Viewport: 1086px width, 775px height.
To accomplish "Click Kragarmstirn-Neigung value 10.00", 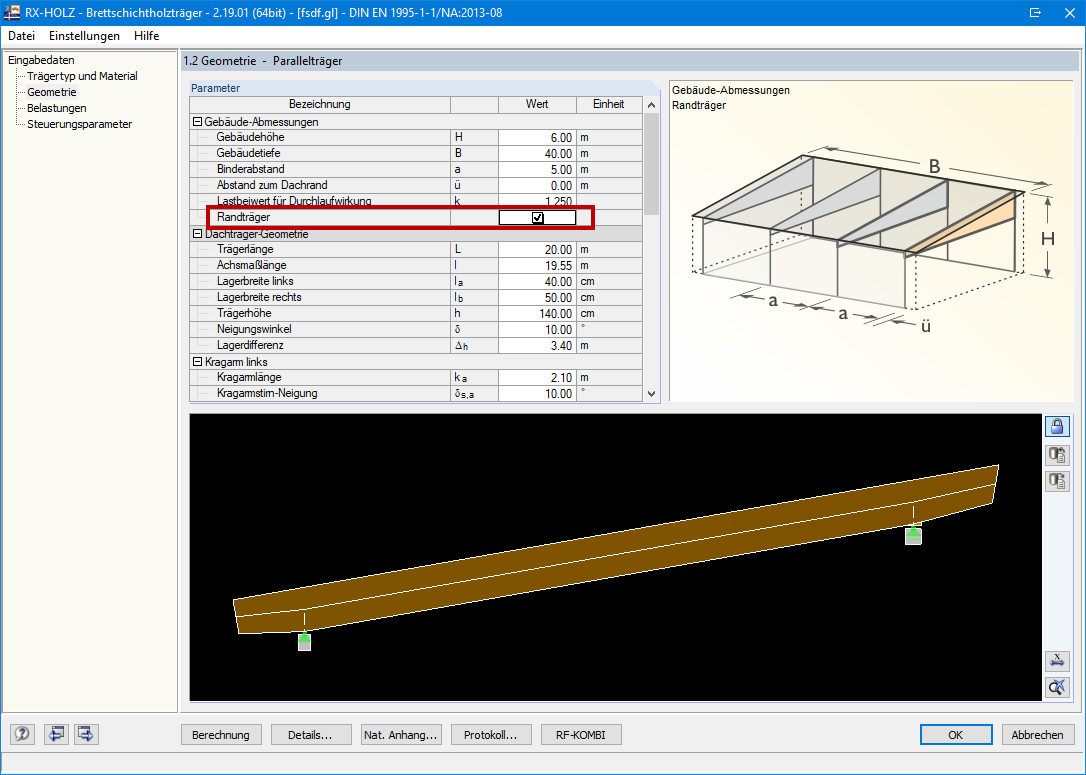I will point(537,393).
